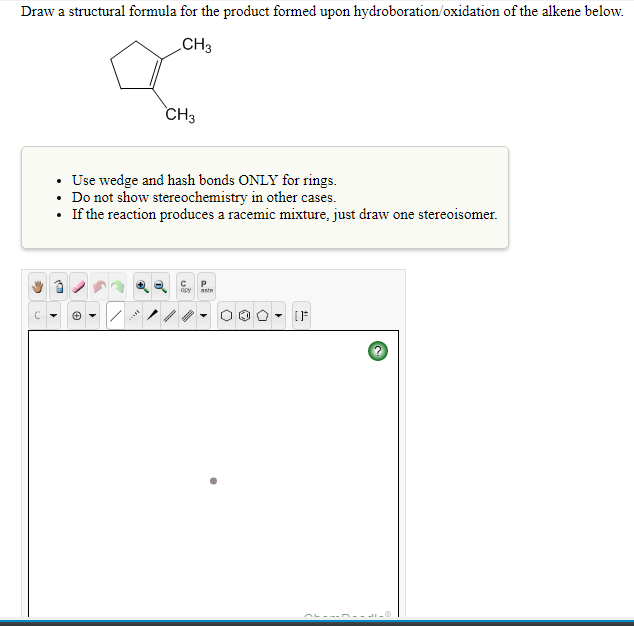Click the Copy button in toolbar
This screenshot has height=626, width=634.
coord(186,287)
